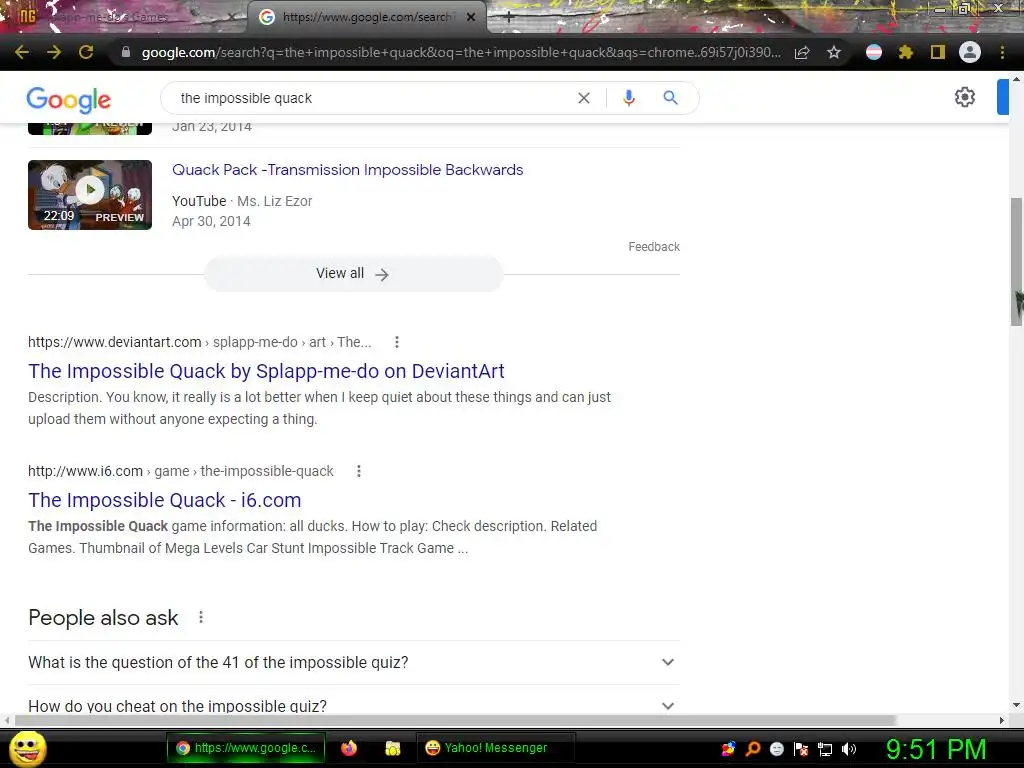1024x768 pixels.
Task: Click the scroll right arrow
Action: click(x=1002, y=720)
